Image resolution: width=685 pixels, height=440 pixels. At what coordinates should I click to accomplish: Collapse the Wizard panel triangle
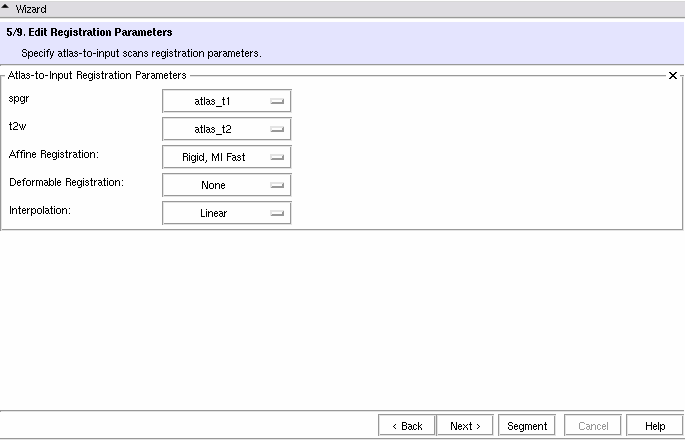(x=7, y=8)
